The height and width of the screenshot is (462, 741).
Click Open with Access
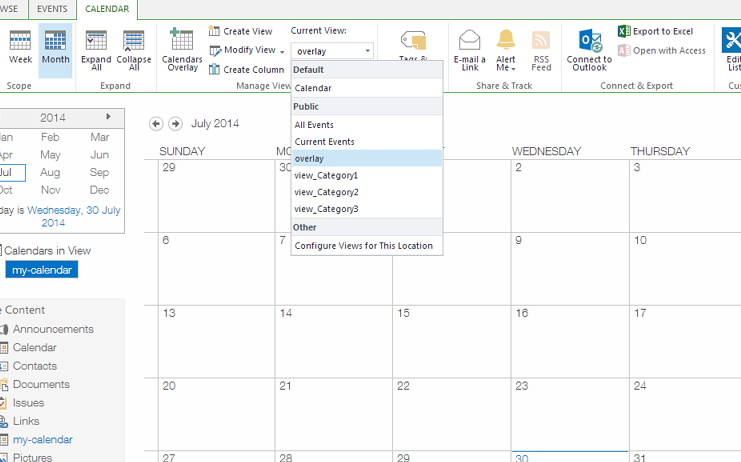coord(662,51)
